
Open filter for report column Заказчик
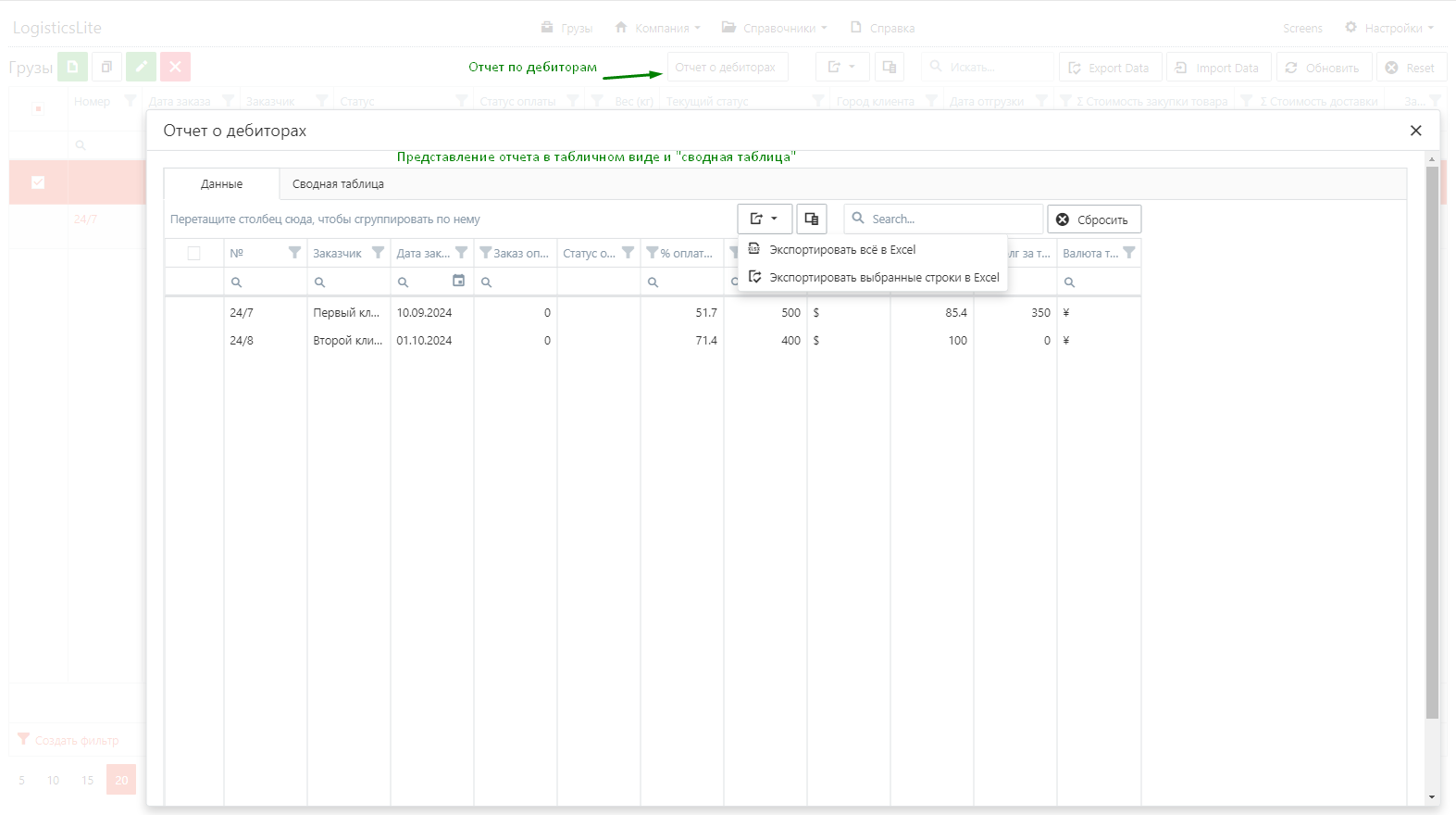(378, 253)
